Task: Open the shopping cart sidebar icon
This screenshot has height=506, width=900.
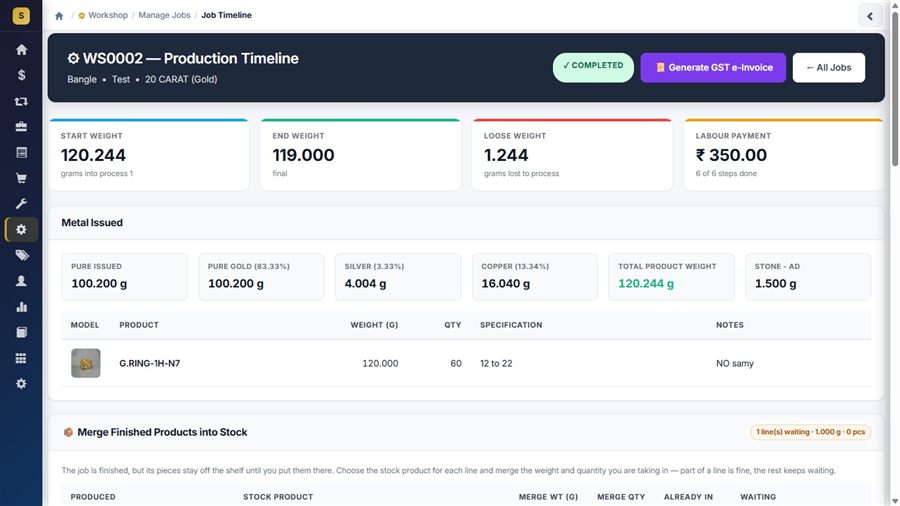Action: (21, 178)
